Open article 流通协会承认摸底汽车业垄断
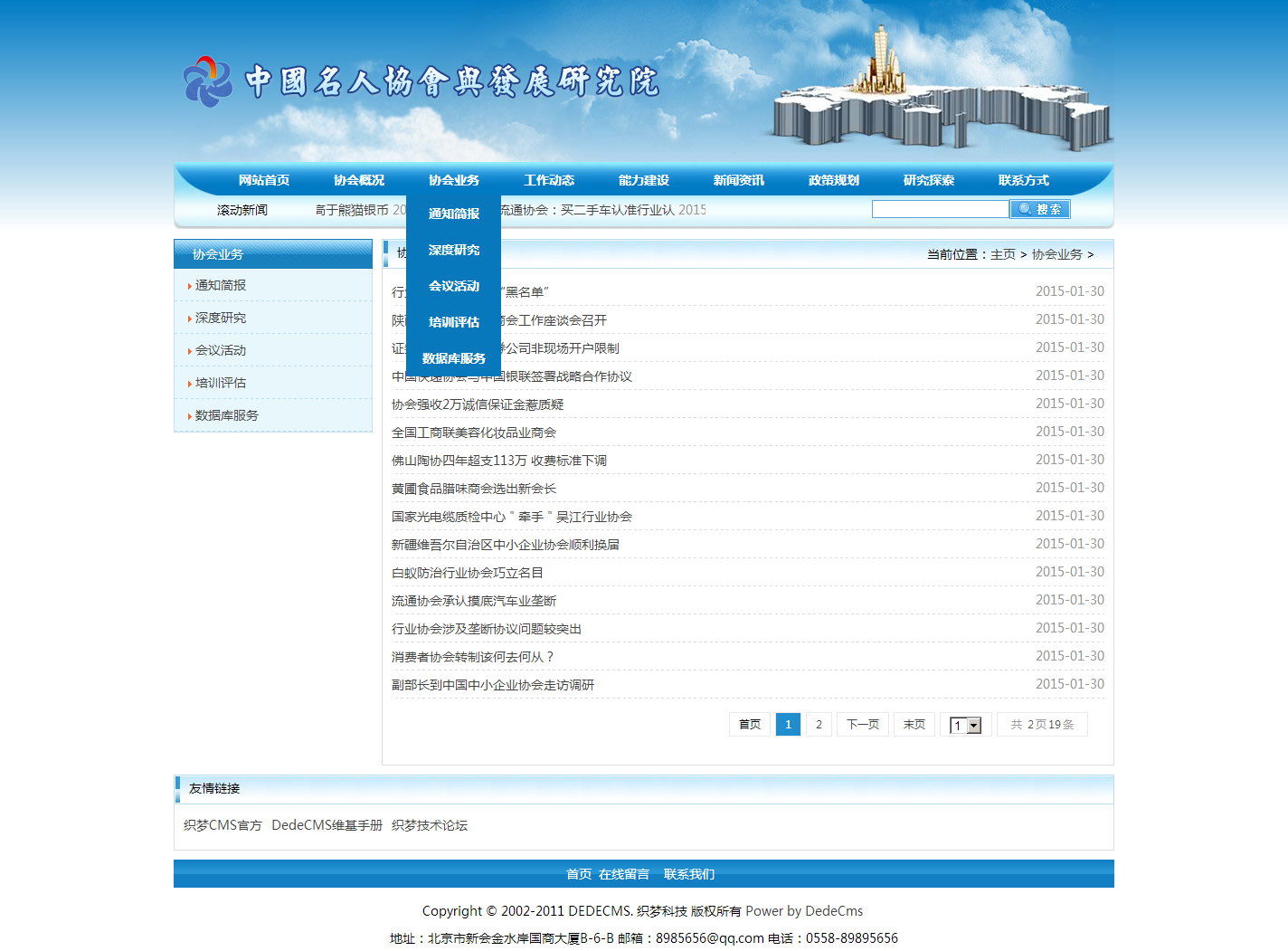Screen dimensions: 1288x951 point(474,601)
